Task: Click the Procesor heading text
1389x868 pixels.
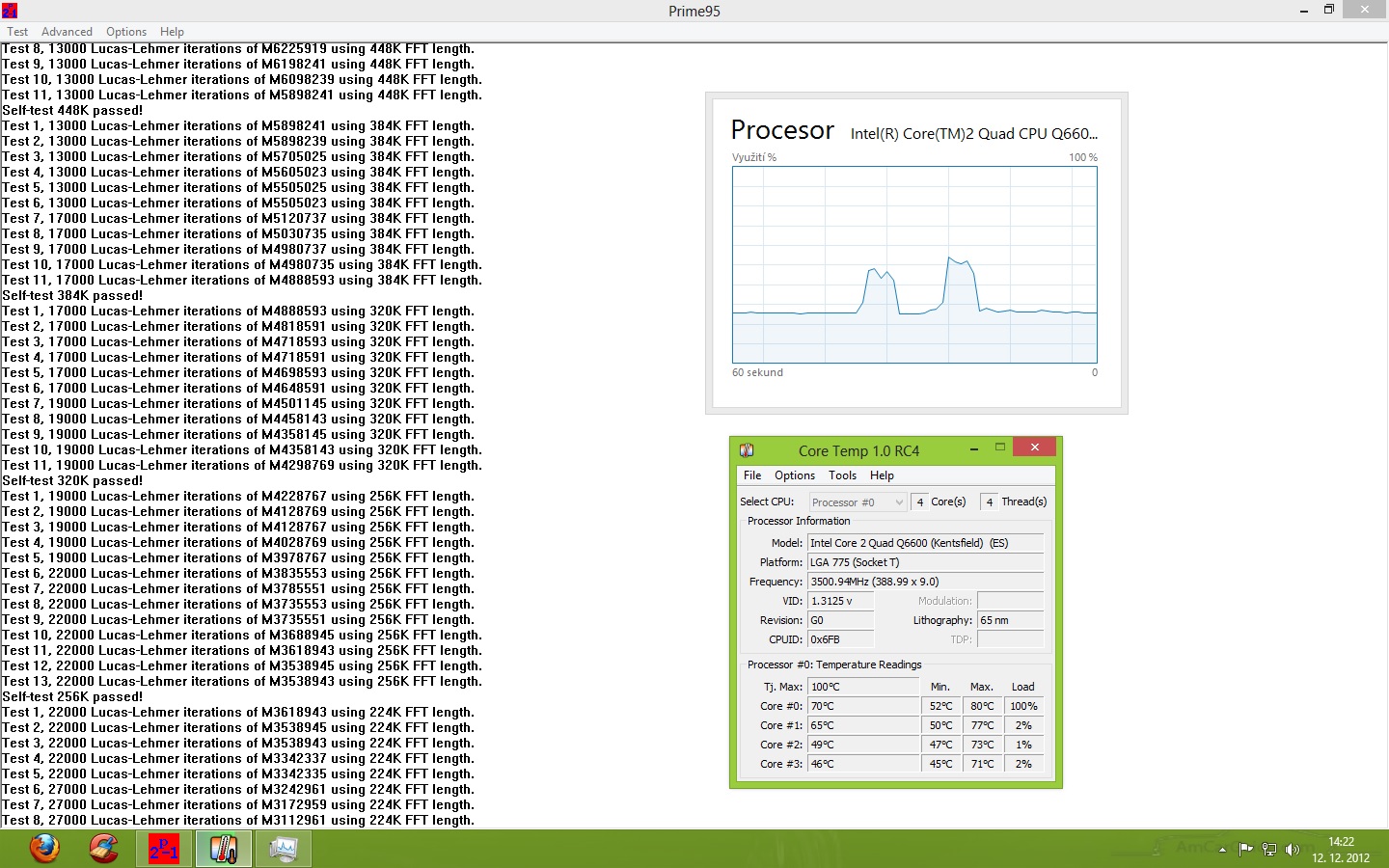Action: click(782, 130)
